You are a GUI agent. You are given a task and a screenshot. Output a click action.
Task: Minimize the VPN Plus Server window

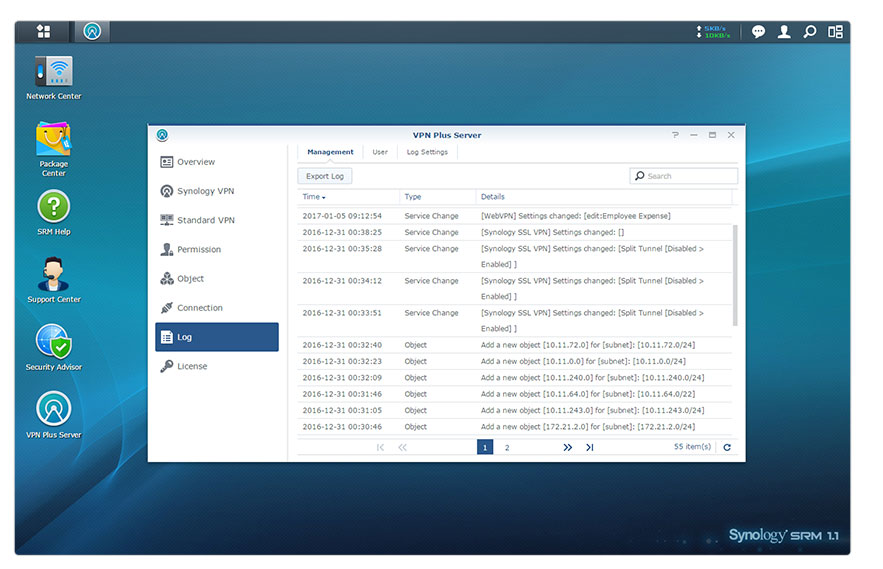(694, 135)
